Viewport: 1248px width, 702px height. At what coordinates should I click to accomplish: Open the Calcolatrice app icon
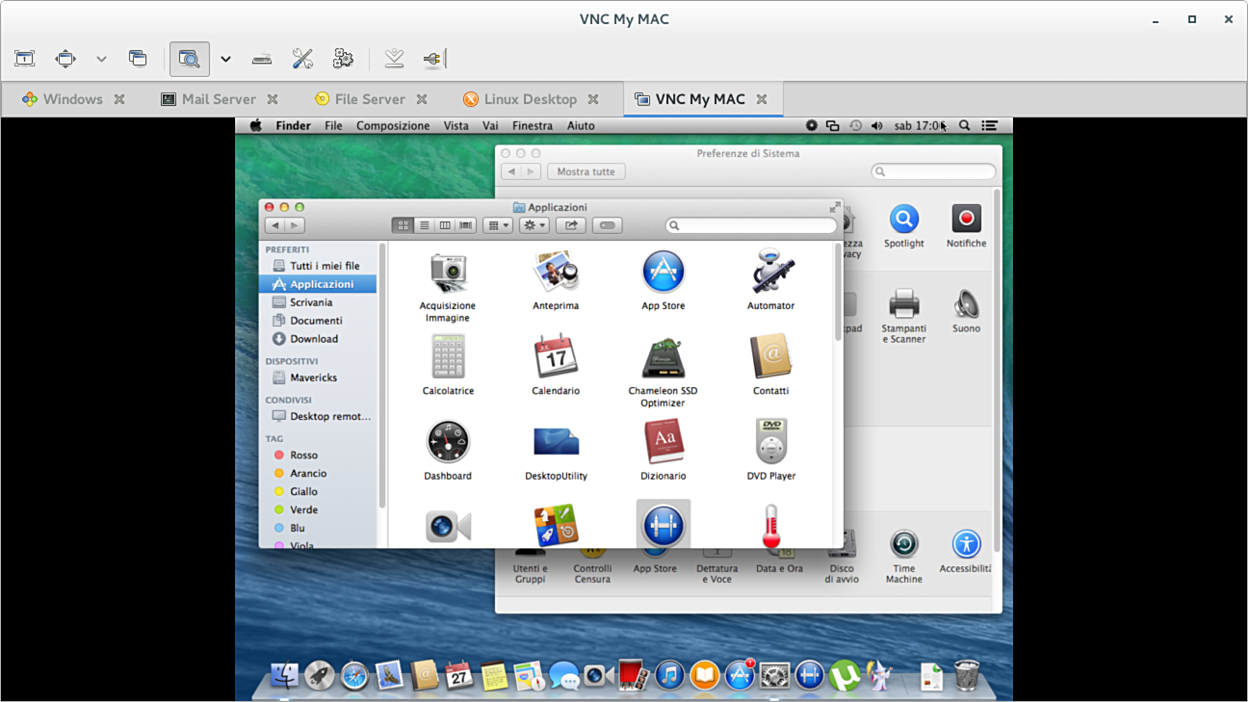coord(447,357)
